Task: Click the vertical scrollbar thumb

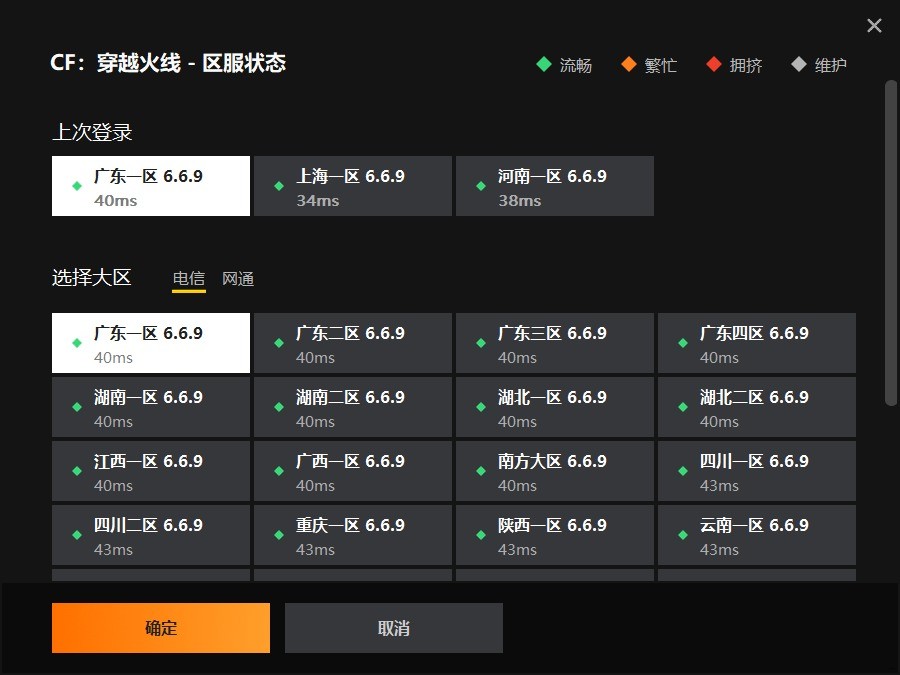Action: [x=891, y=242]
